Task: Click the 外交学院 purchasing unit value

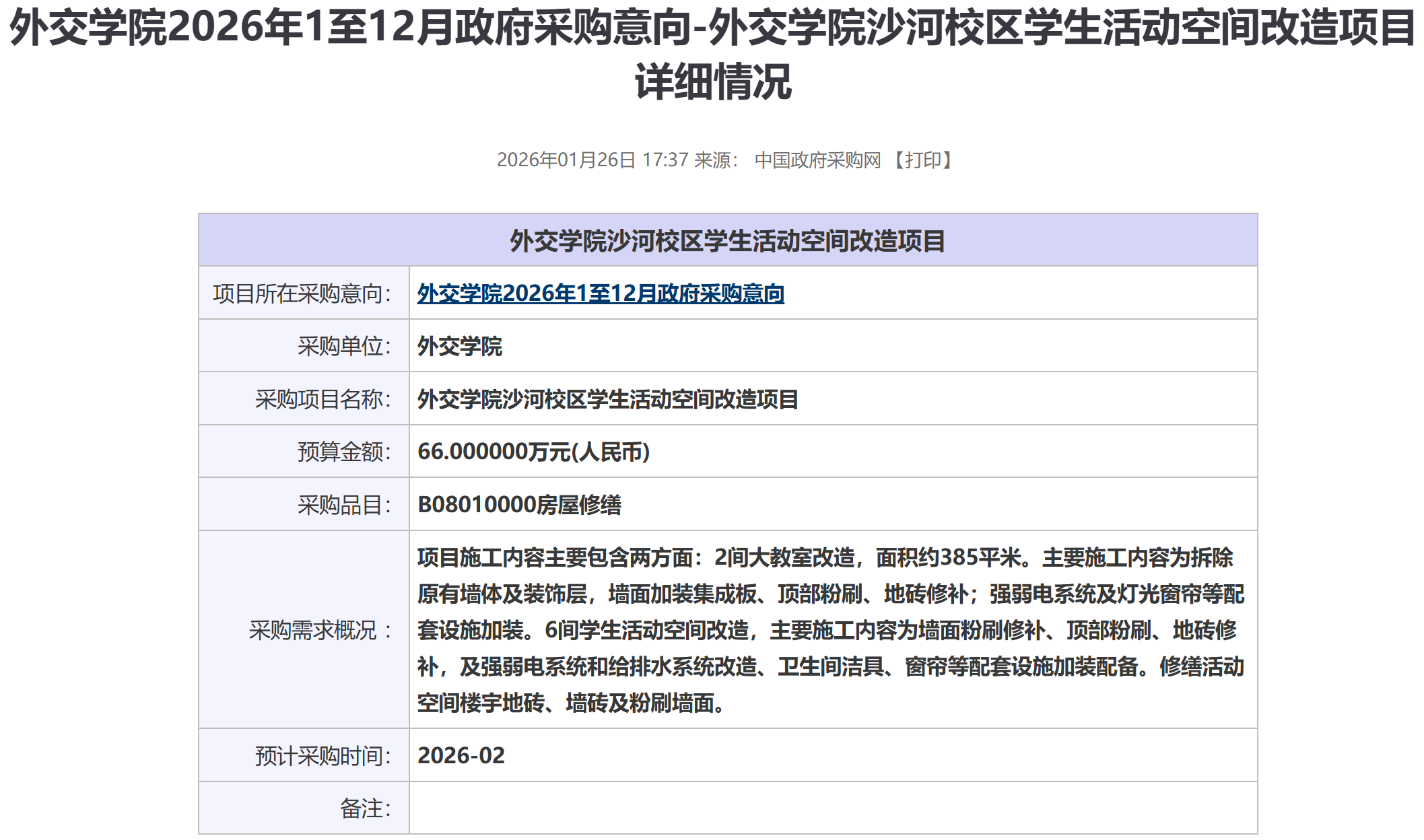Action: (460, 347)
